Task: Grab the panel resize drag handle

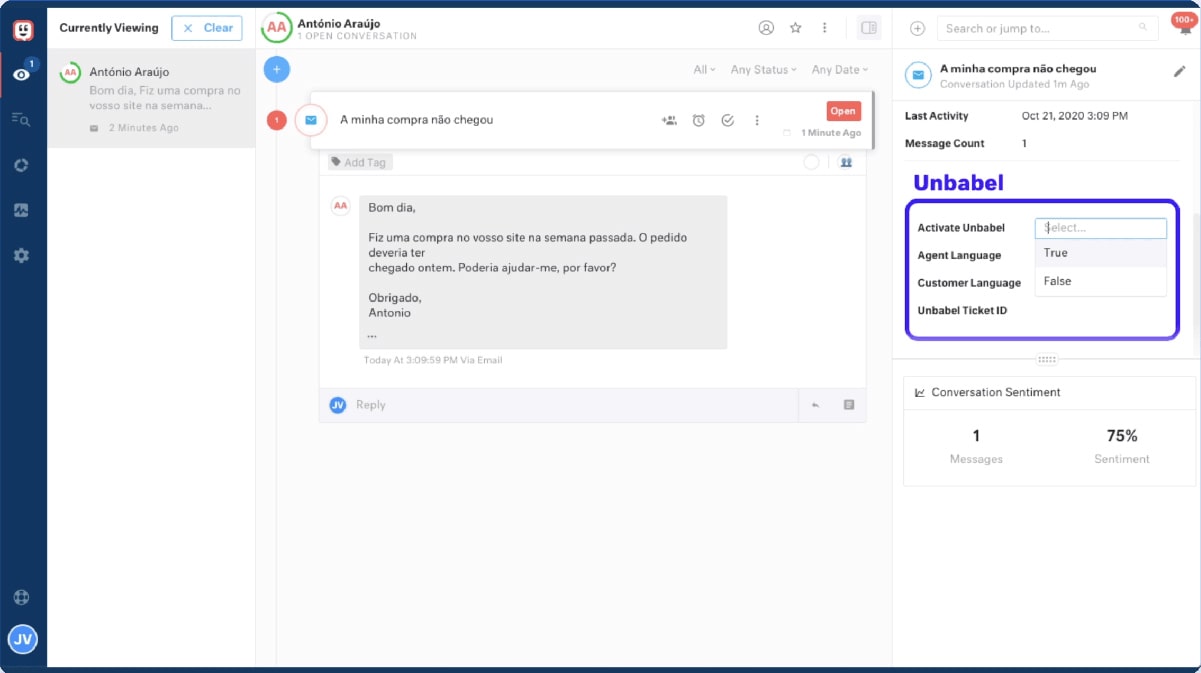Action: click(1047, 359)
